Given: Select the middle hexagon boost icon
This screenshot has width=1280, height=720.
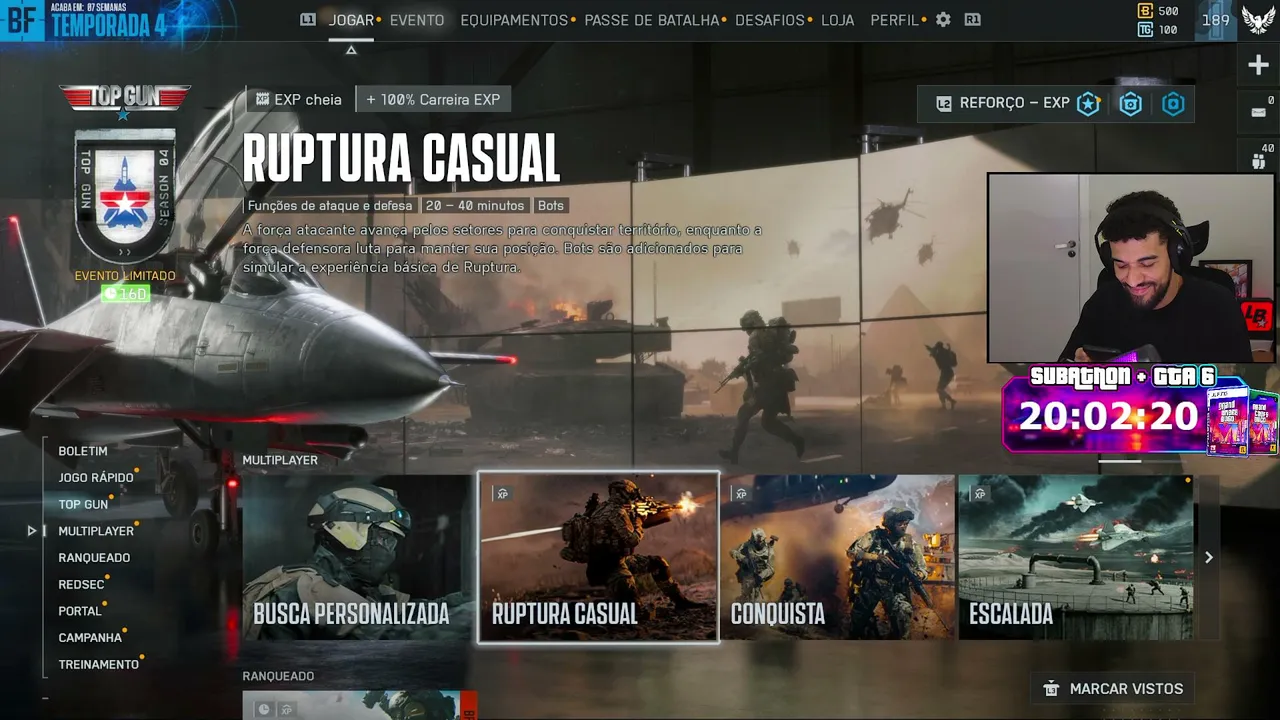Looking at the screenshot, I should pos(1131,104).
